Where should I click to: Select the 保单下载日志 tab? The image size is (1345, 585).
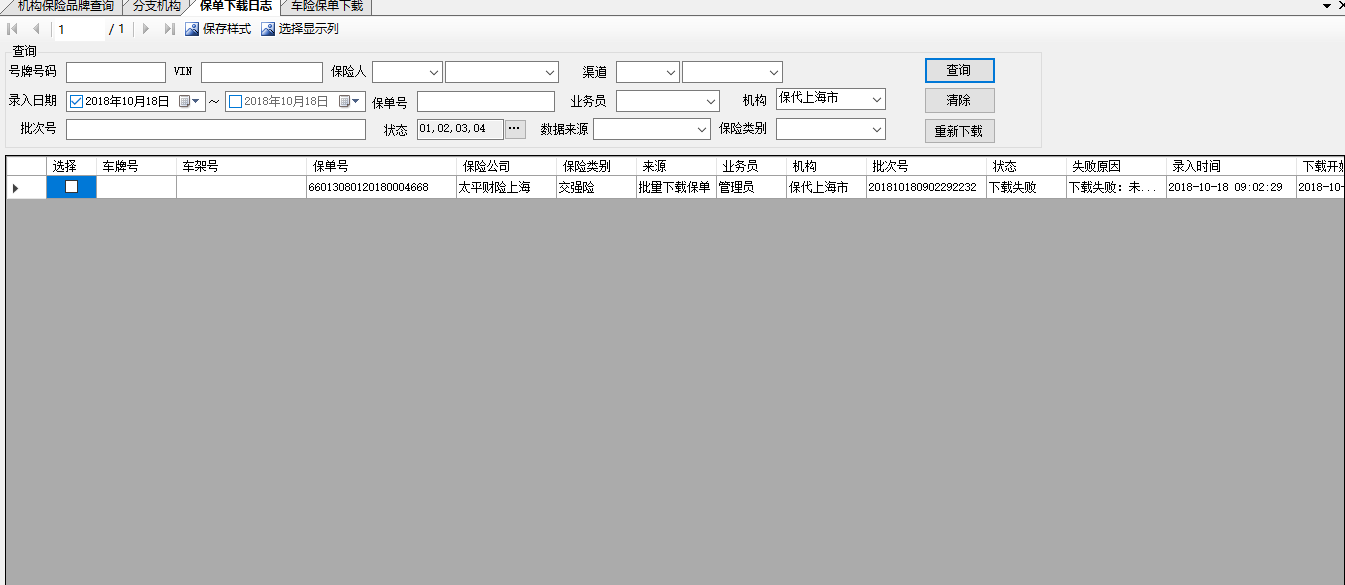click(x=235, y=6)
